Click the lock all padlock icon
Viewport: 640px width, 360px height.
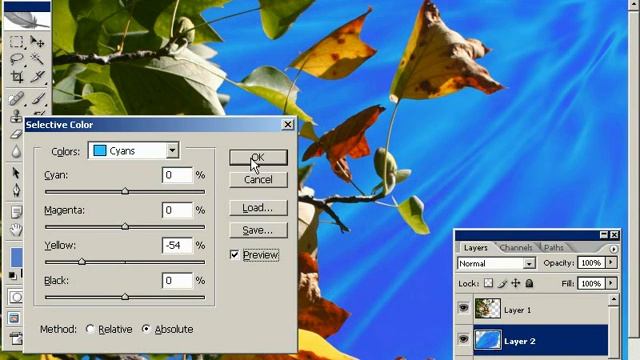coord(529,283)
